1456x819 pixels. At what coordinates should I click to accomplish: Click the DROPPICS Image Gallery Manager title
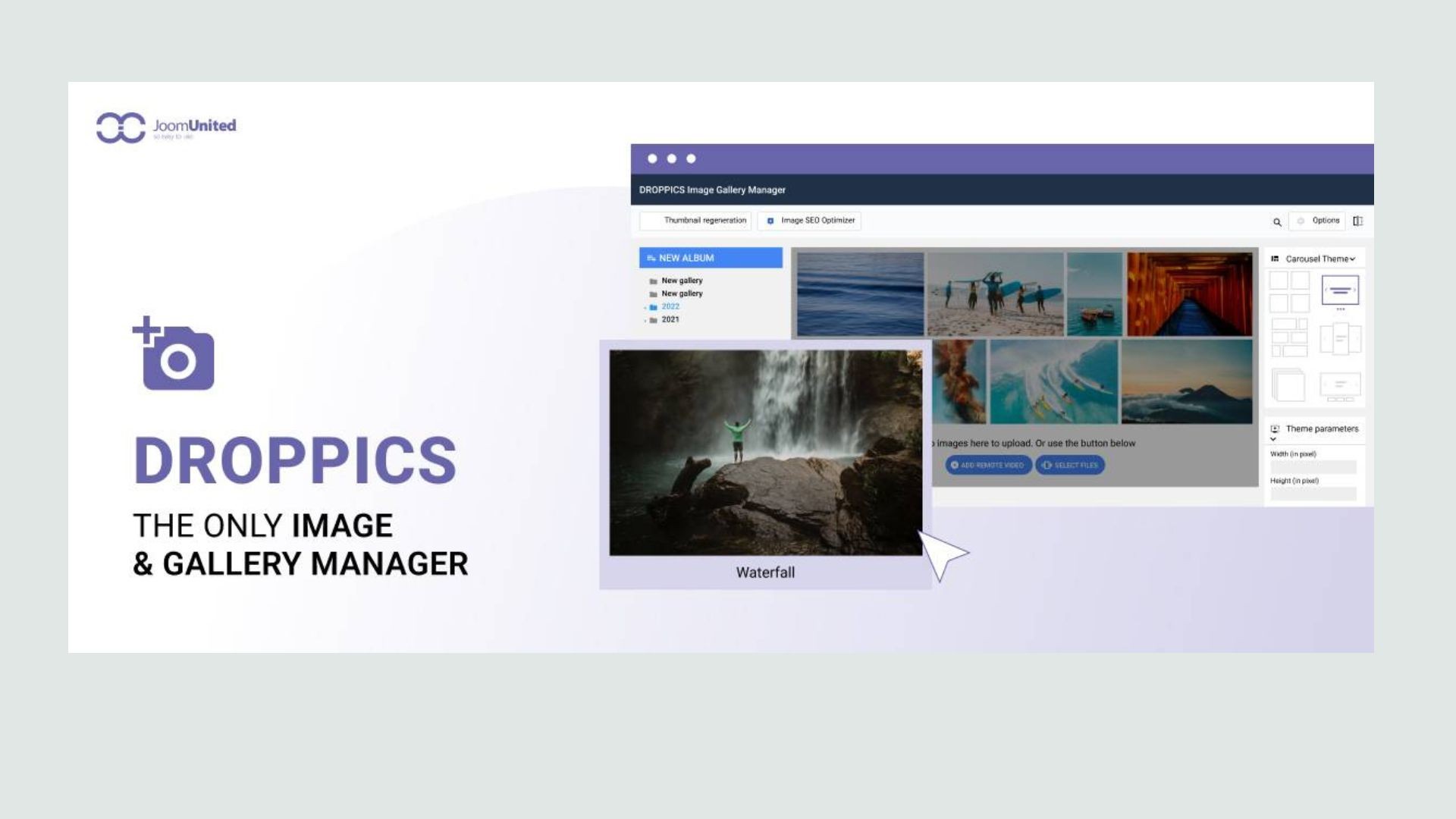[712, 190]
